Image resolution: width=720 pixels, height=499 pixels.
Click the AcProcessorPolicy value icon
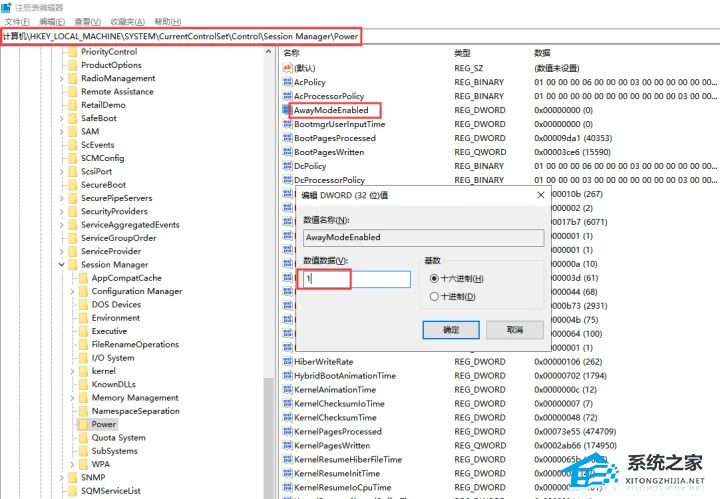tap(287, 96)
